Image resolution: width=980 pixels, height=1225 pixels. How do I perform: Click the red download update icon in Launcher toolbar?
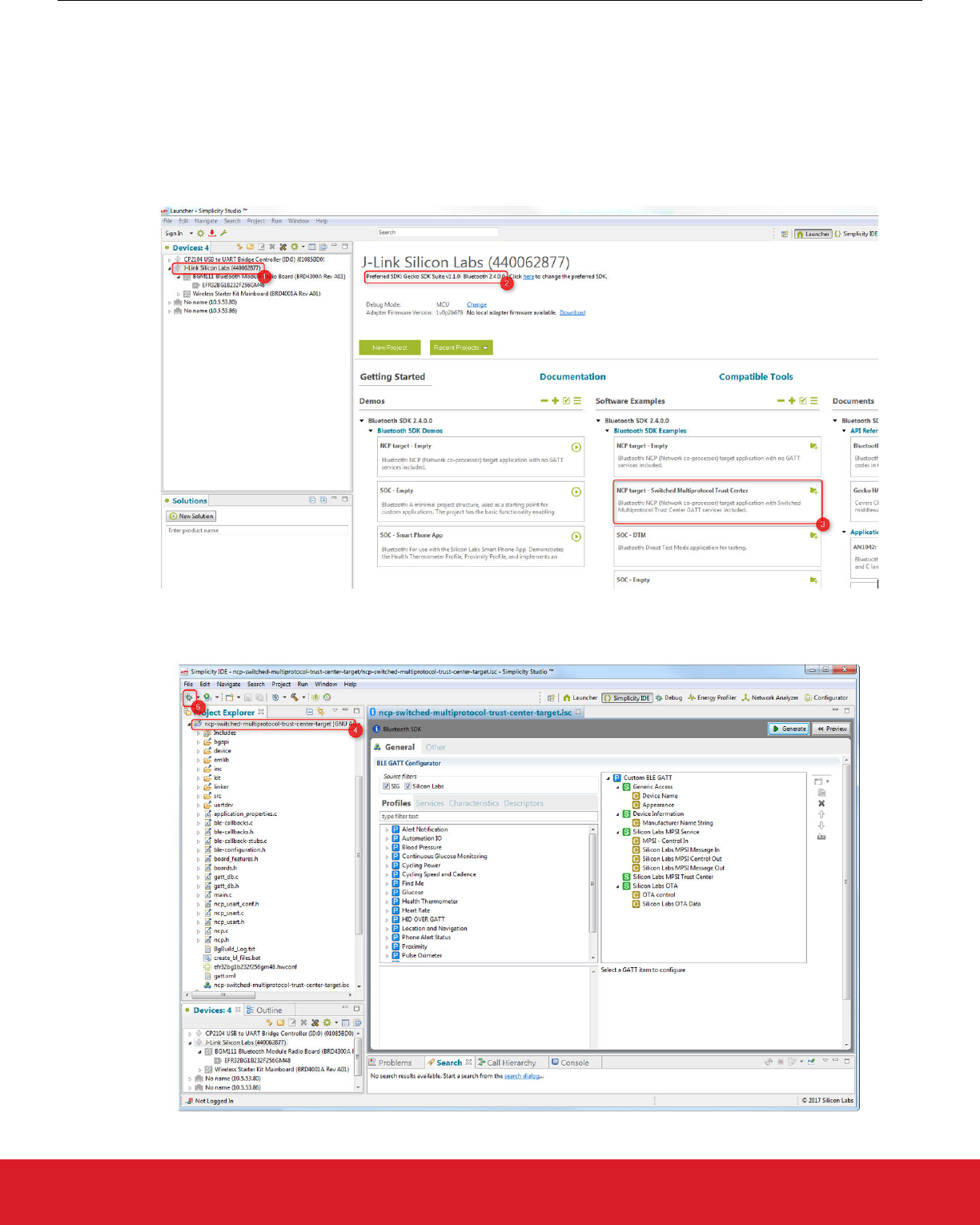click(x=212, y=233)
